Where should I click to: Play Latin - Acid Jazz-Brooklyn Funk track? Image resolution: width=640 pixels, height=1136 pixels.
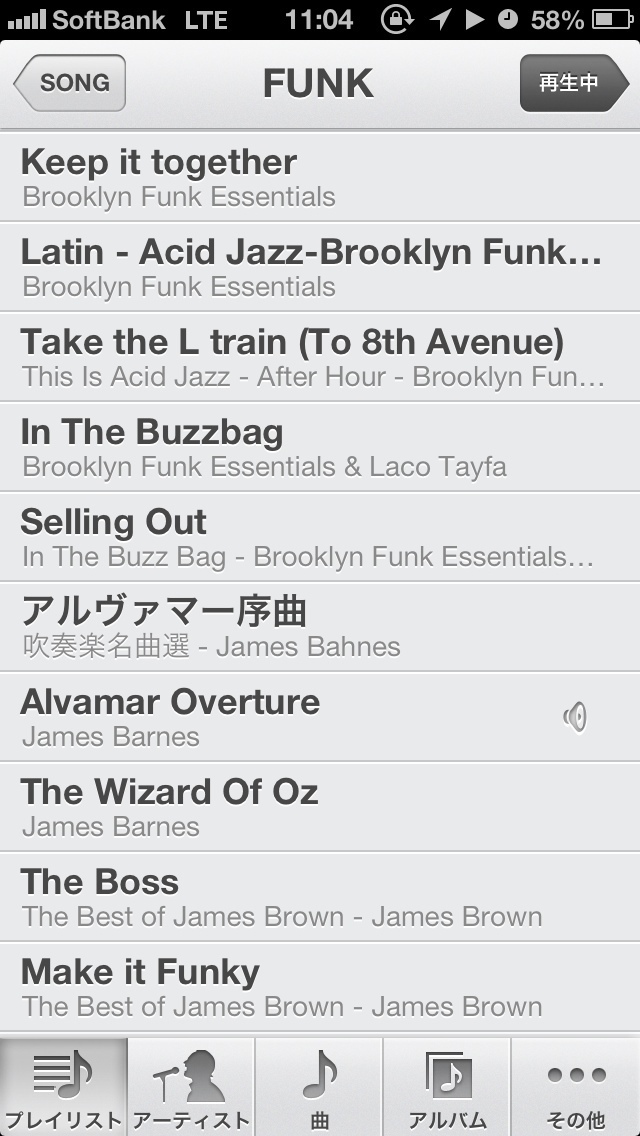(x=320, y=267)
